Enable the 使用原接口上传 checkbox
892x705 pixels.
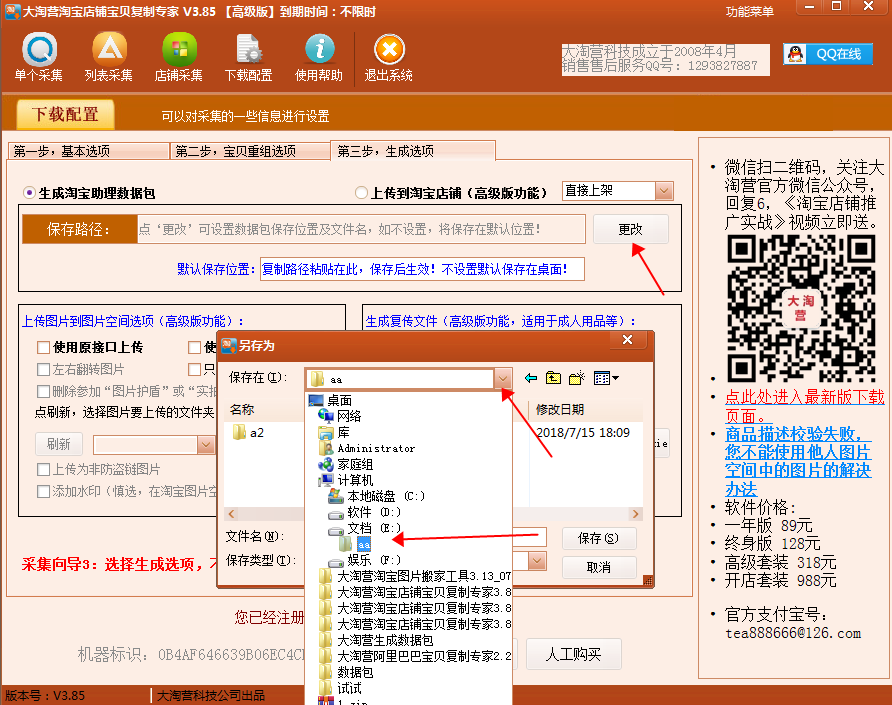click(x=43, y=347)
